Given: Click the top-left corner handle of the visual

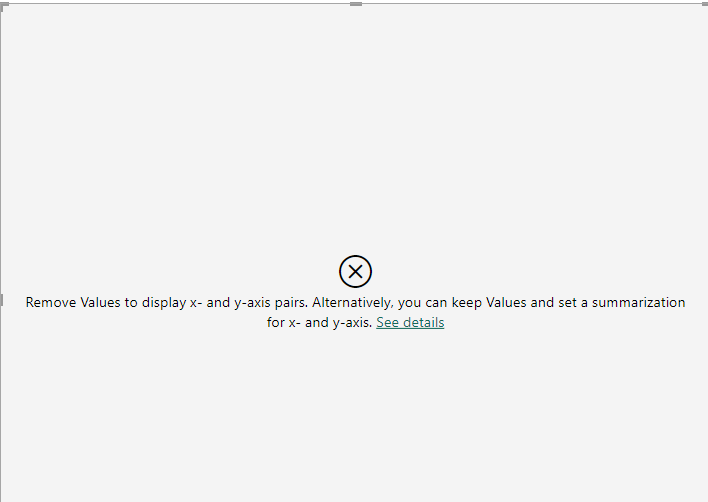Looking at the screenshot, I should [x=4, y=6].
